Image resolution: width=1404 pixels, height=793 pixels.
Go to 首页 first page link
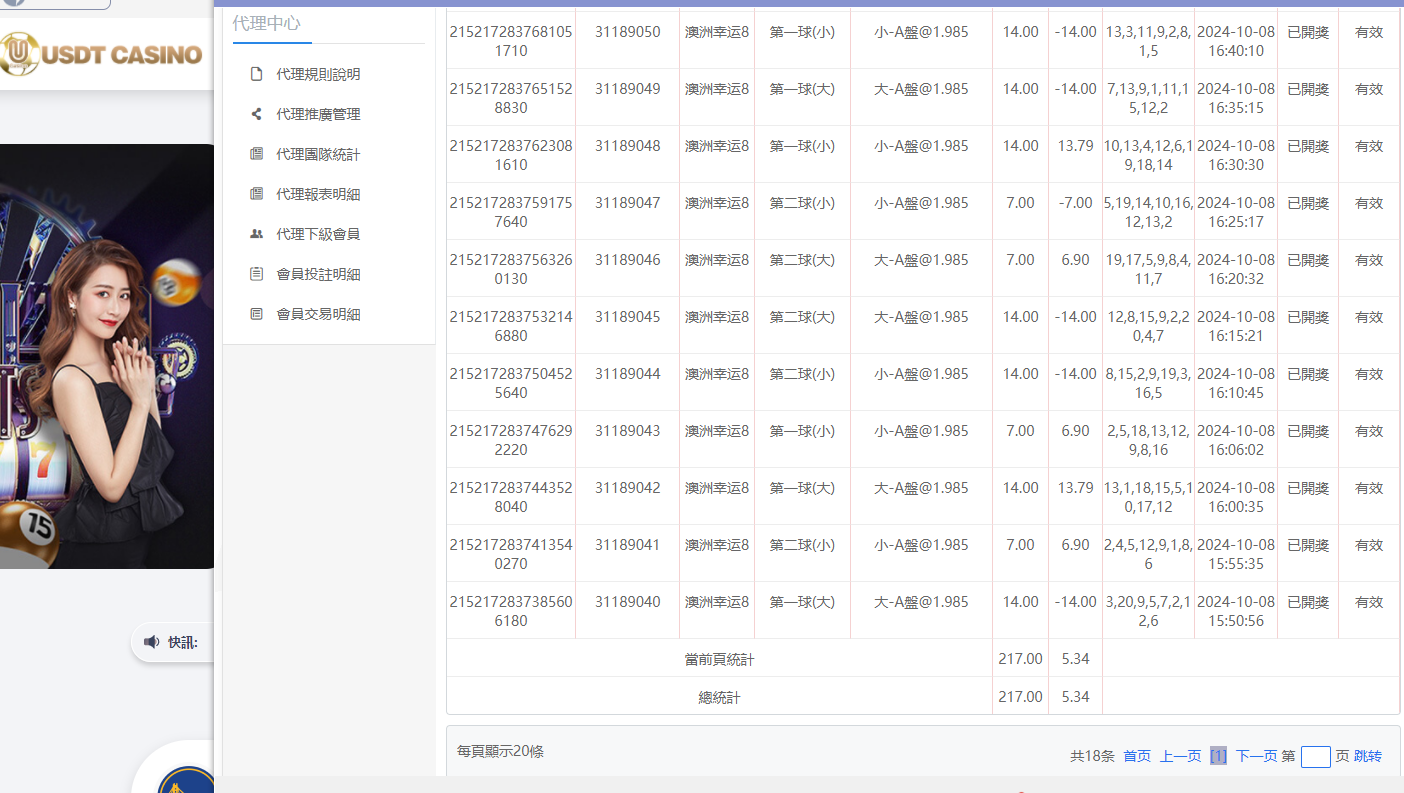click(1136, 756)
